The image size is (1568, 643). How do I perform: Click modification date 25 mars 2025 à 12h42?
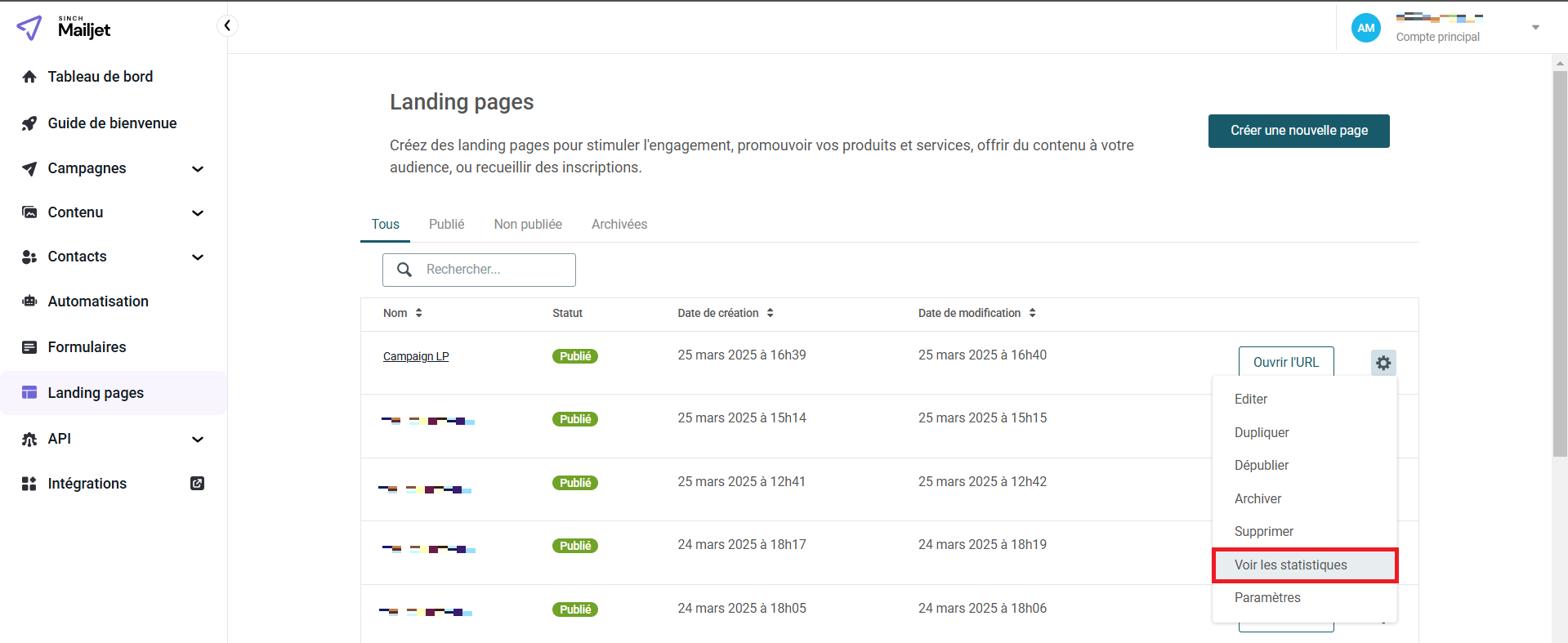tap(982, 482)
